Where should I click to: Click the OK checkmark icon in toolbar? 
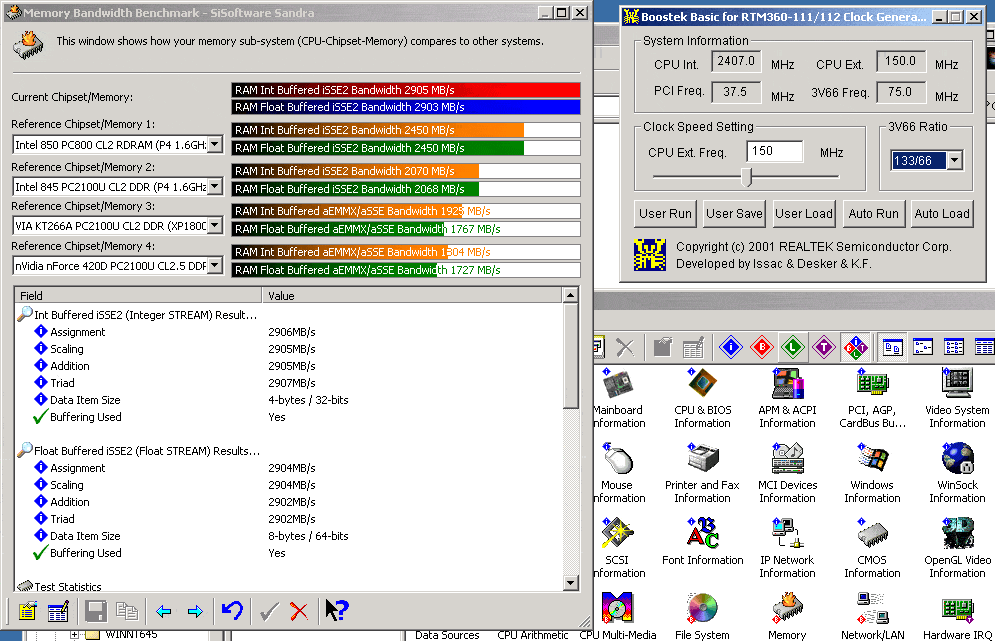pos(269,611)
